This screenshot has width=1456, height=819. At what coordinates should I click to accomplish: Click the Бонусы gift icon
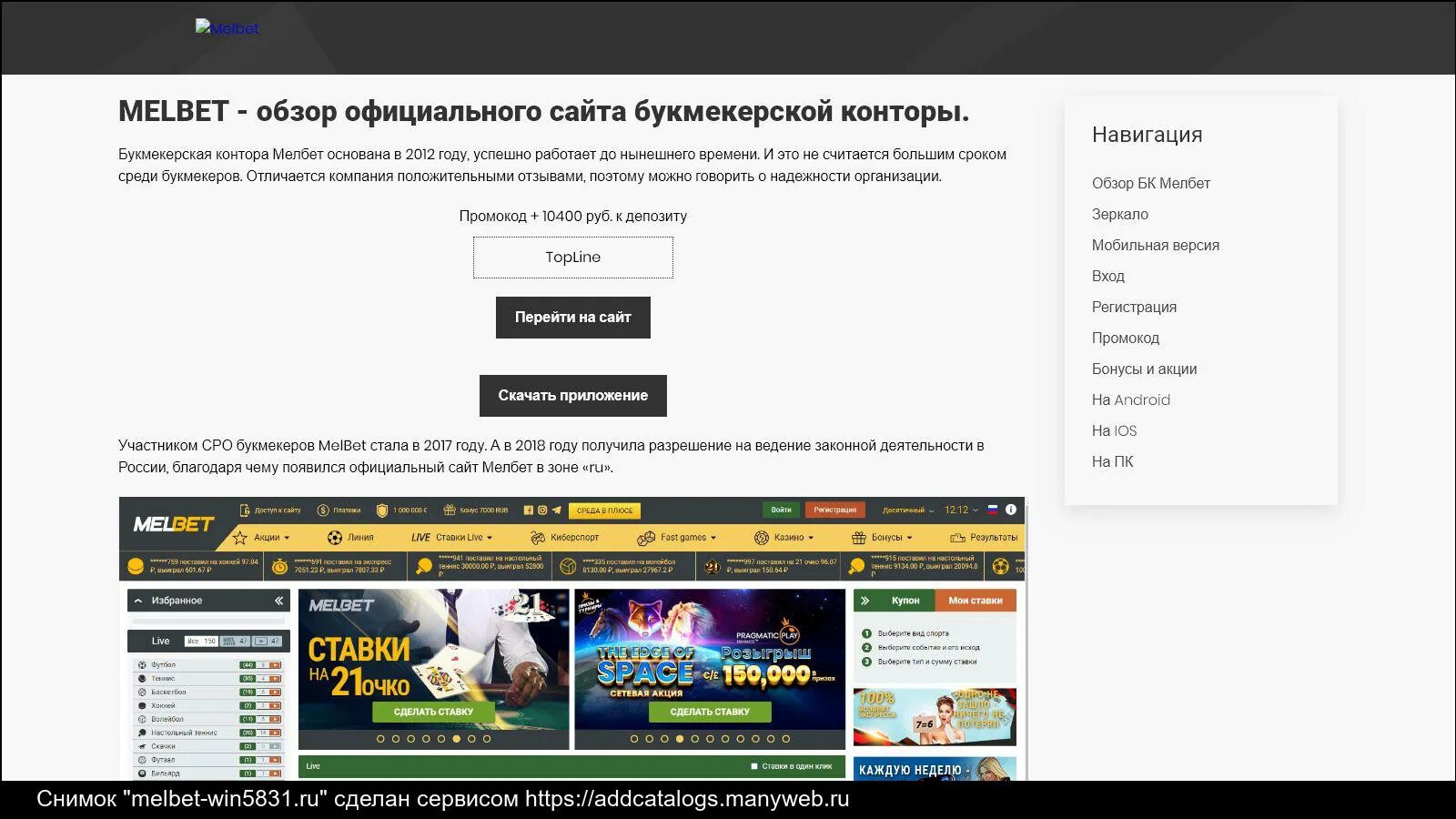(858, 538)
